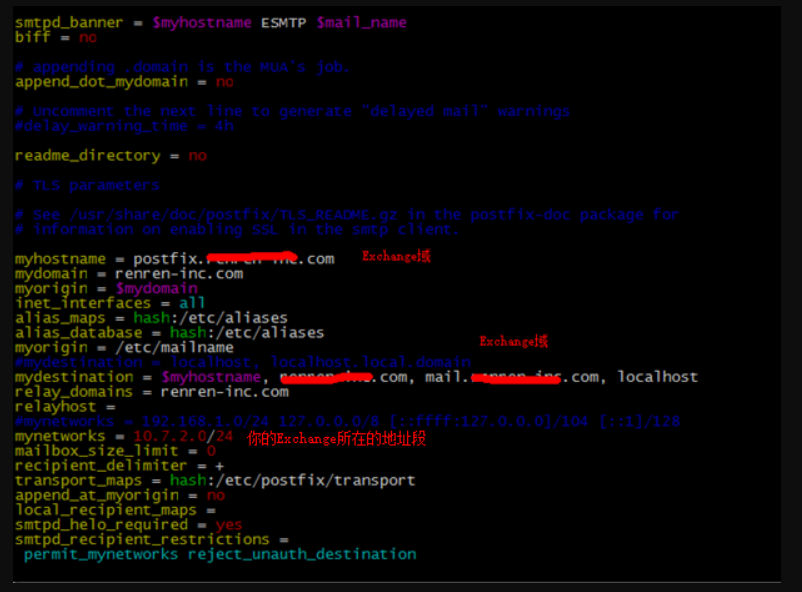Click the 'local_recipient_maps =' line
This screenshot has height=592, width=802.
(116, 511)
